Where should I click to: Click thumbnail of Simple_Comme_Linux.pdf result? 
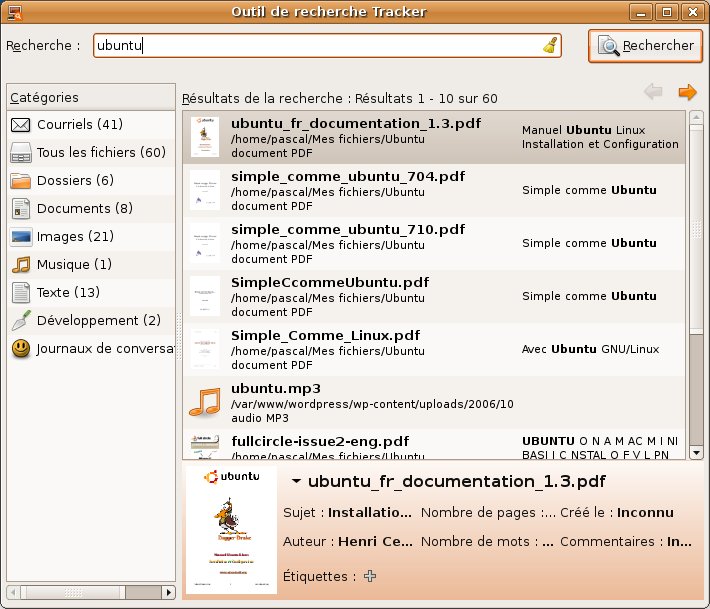coord(205,349)
